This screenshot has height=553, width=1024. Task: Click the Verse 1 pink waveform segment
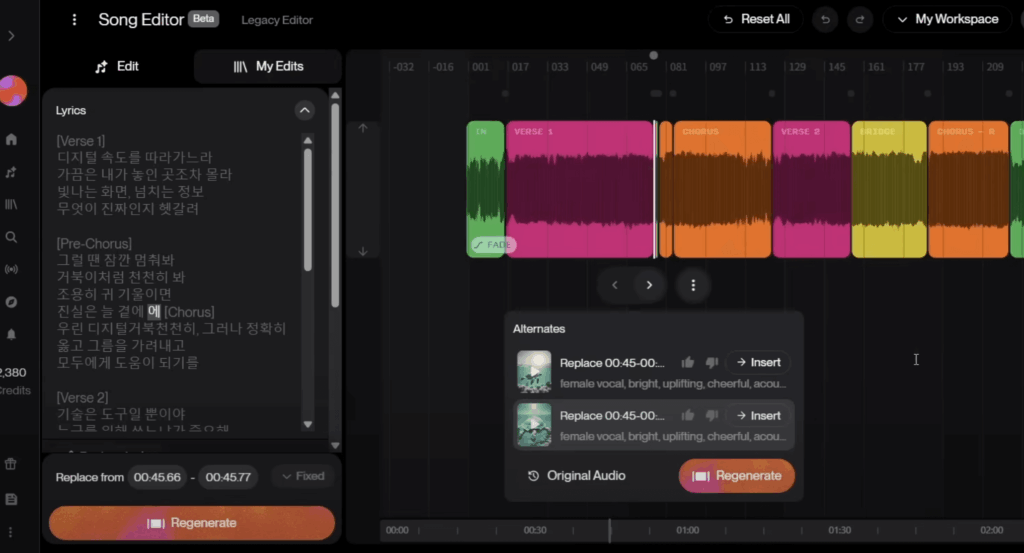(x=579, y=190)
